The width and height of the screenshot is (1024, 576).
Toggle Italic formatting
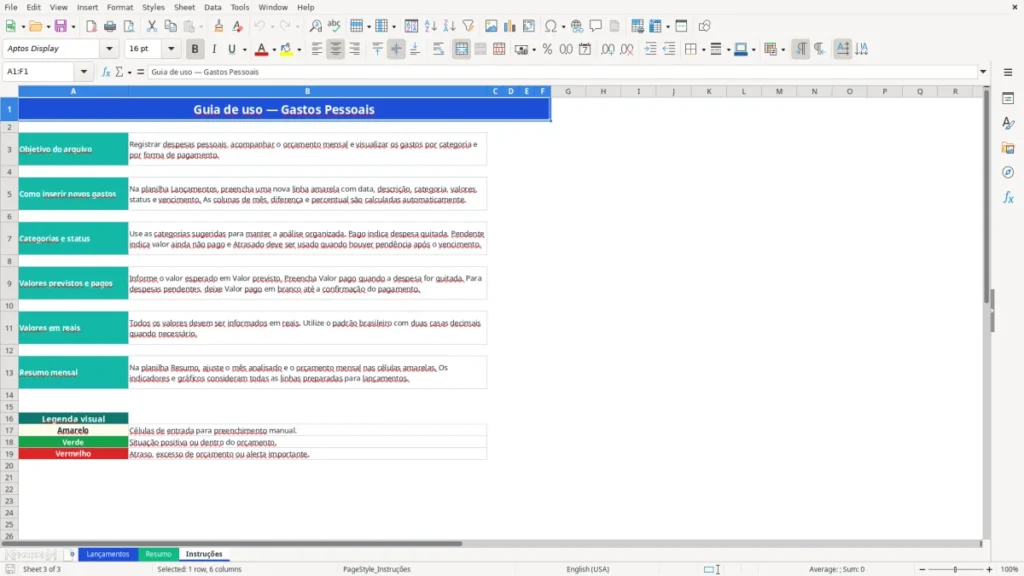pyautogui.click(x=214, y=49)
